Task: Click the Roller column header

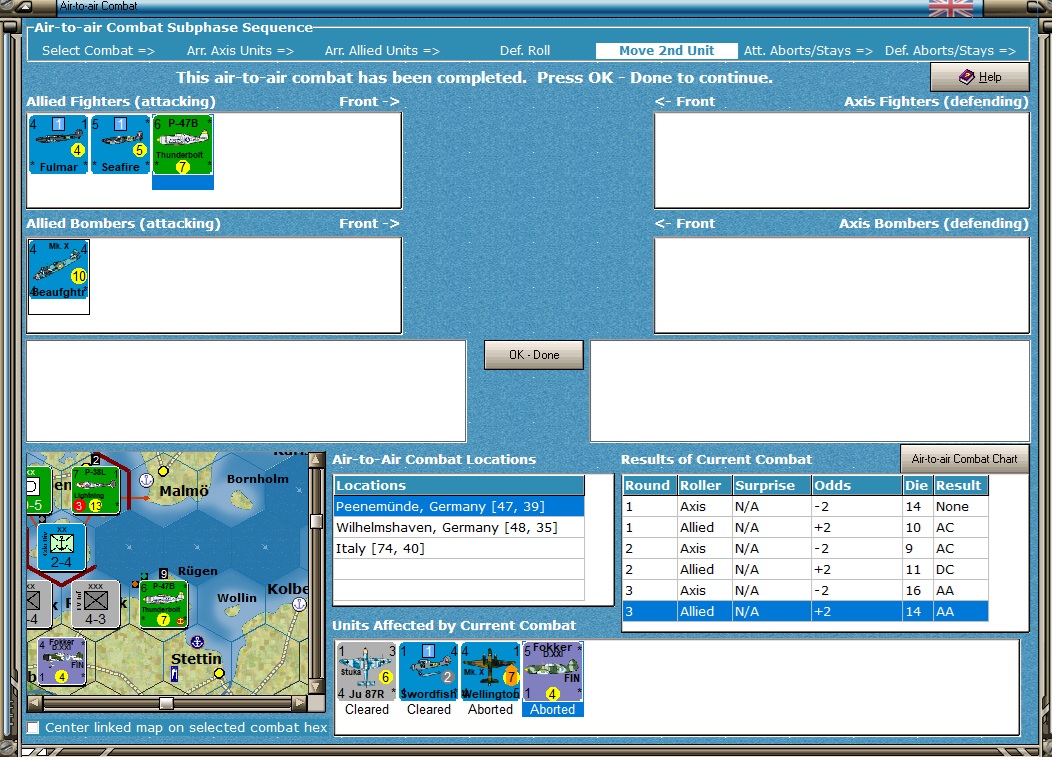Action: pyautogui.click(x=702, y=485)
